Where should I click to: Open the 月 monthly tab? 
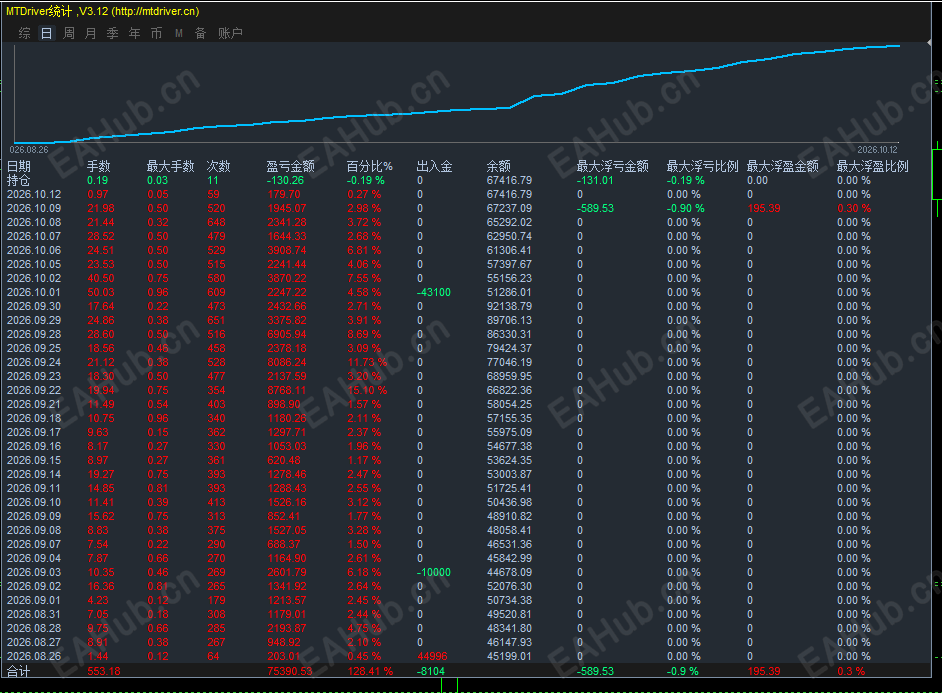pyautogui.click(x=91, y=33)
